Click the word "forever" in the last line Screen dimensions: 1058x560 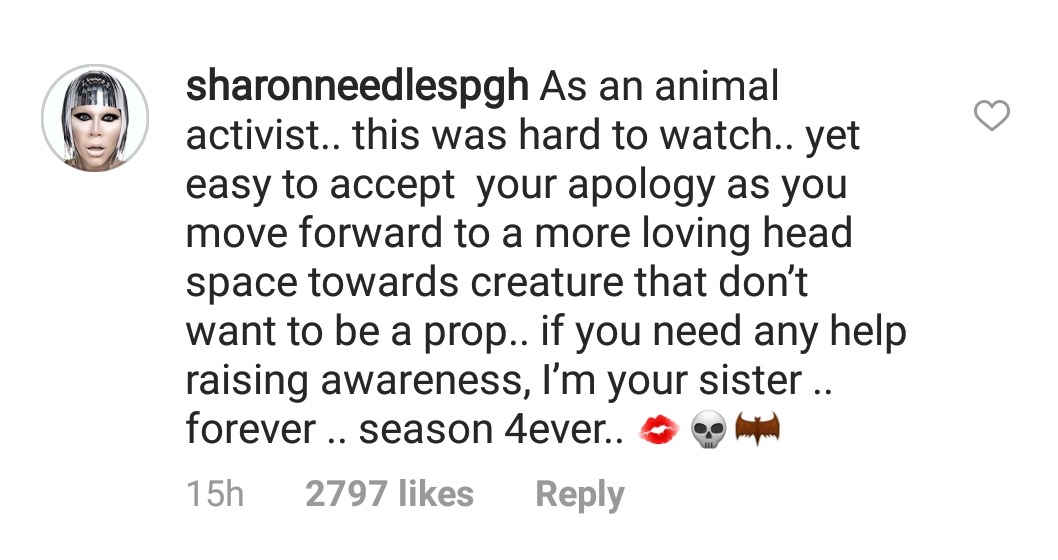[x=250, y=430]
